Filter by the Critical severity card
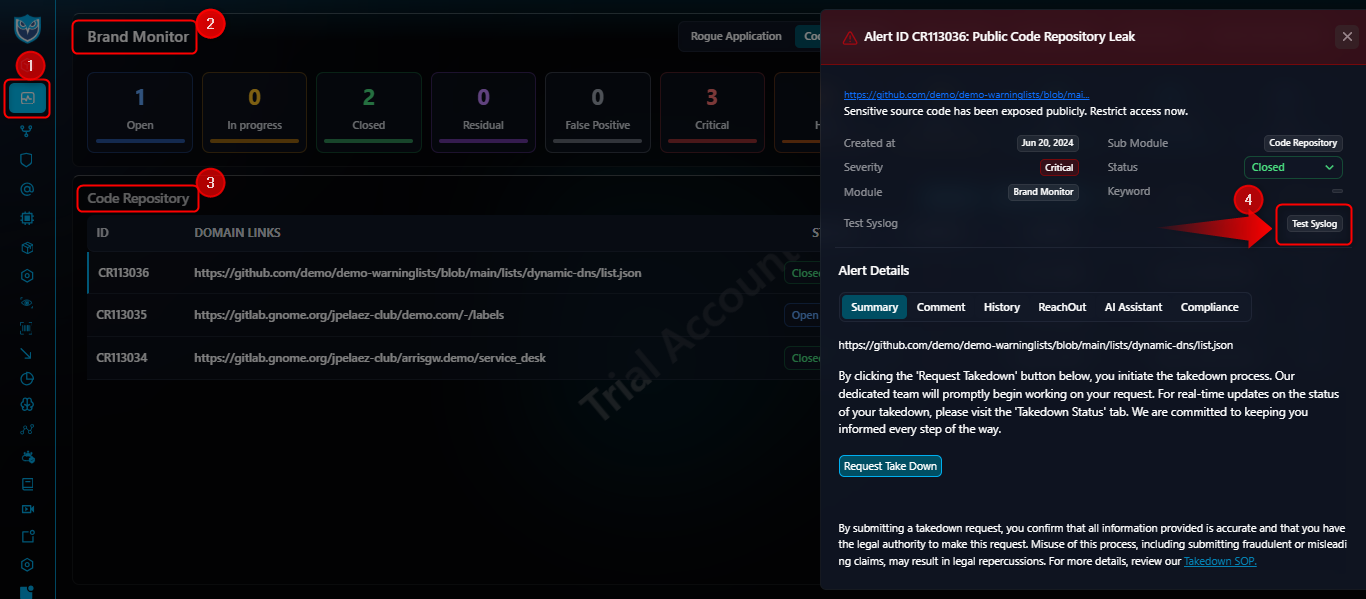This screenshot has height=599, width=1366. (x=712, y=112)
